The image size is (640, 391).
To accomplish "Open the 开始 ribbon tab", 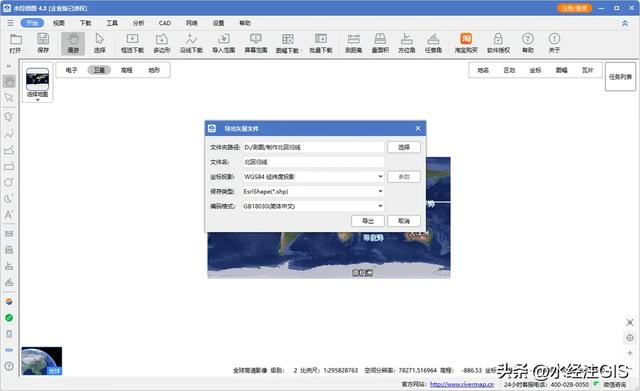I will click(32, 23).
